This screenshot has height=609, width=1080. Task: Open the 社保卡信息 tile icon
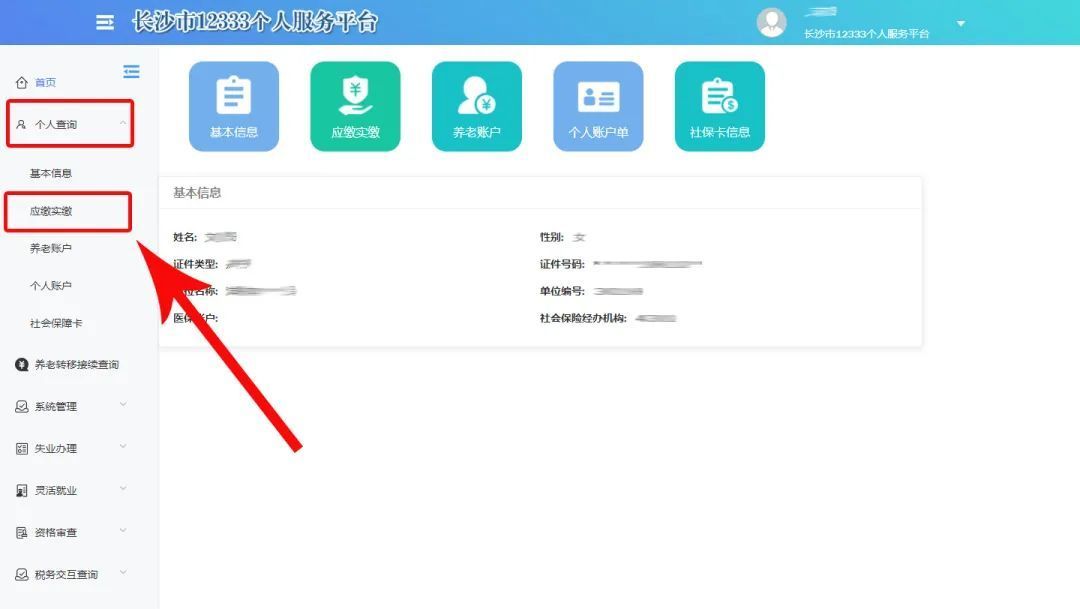[719, 97]
